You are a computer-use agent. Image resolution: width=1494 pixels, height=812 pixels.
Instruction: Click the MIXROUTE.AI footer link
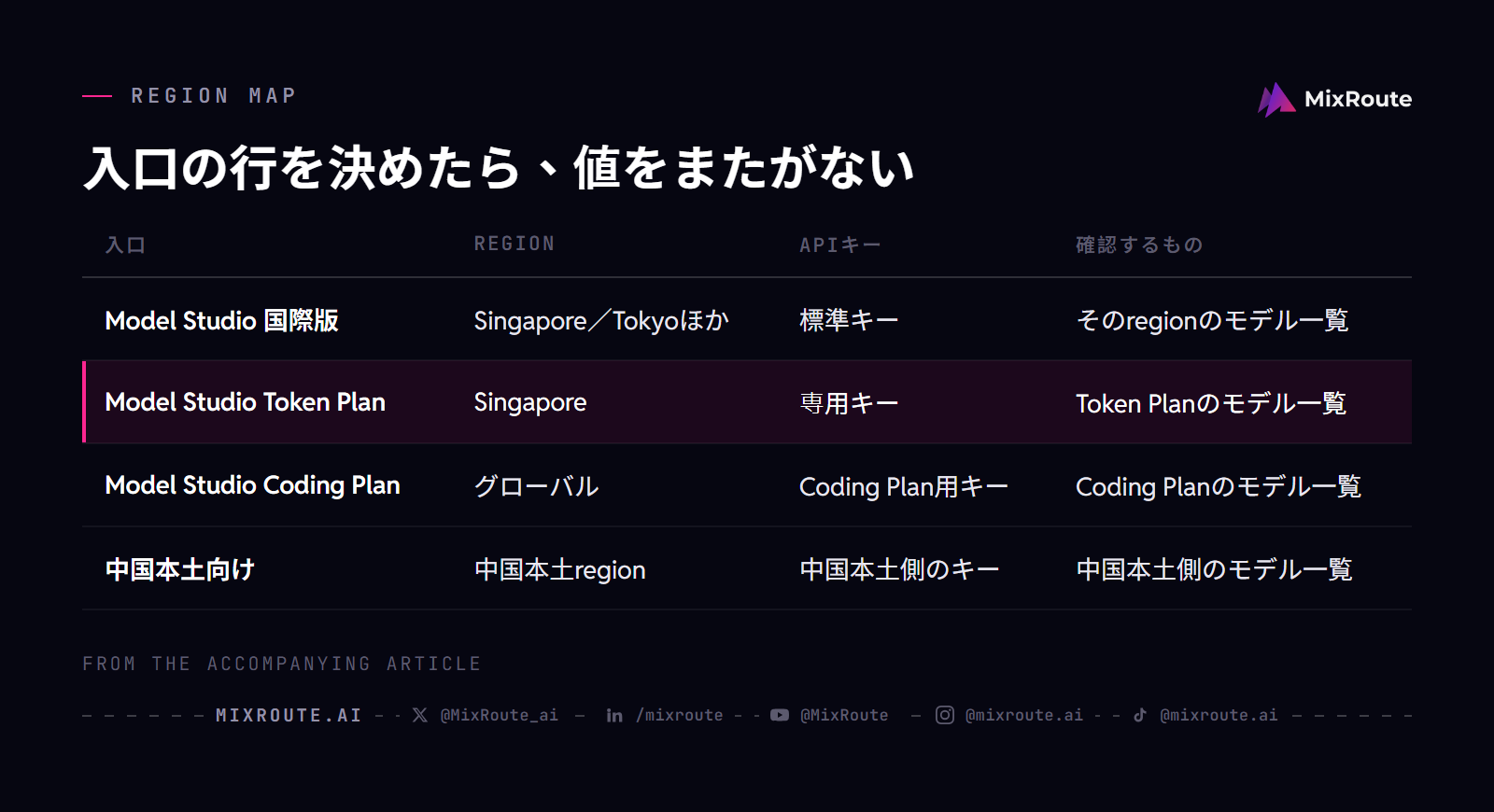point(289,715)
